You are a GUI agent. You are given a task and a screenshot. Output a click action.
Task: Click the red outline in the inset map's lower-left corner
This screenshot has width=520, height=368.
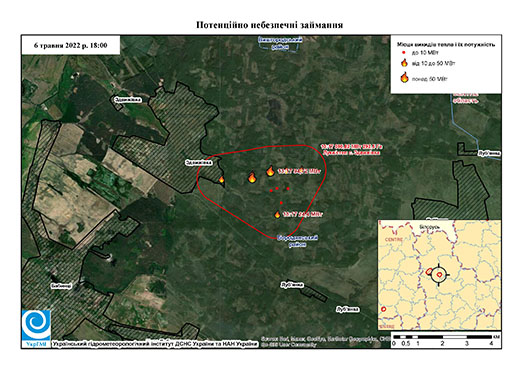(384, 309)
